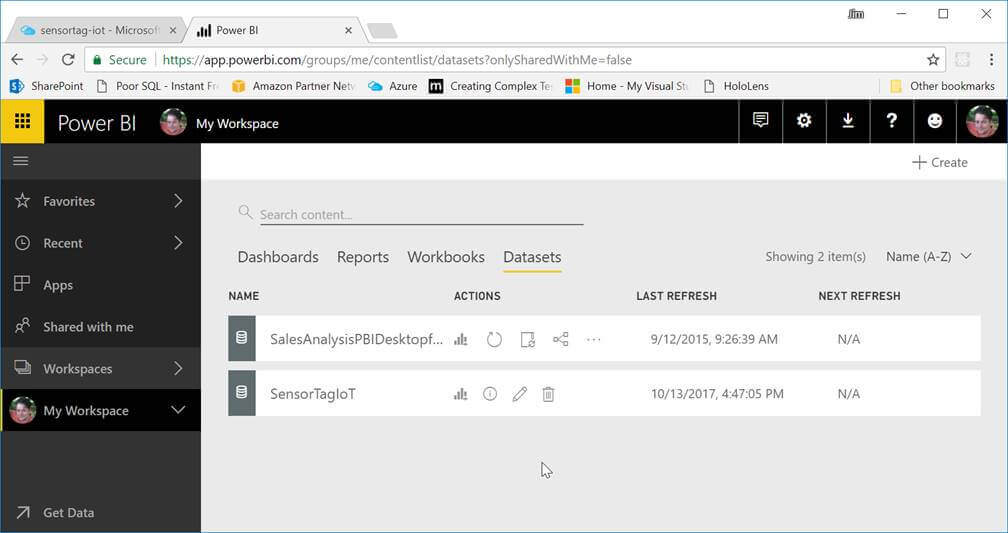This screenshot has width=1008, height=533.
Task: Open Home - My Visual Studio bookmark
Action: point(627,86)
